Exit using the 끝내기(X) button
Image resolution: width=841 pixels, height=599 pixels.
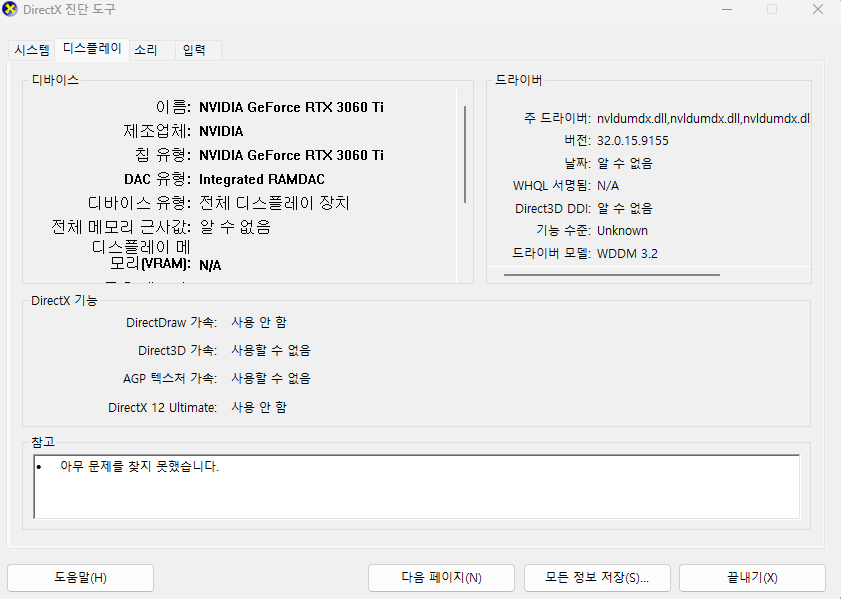tap(752, 577)
